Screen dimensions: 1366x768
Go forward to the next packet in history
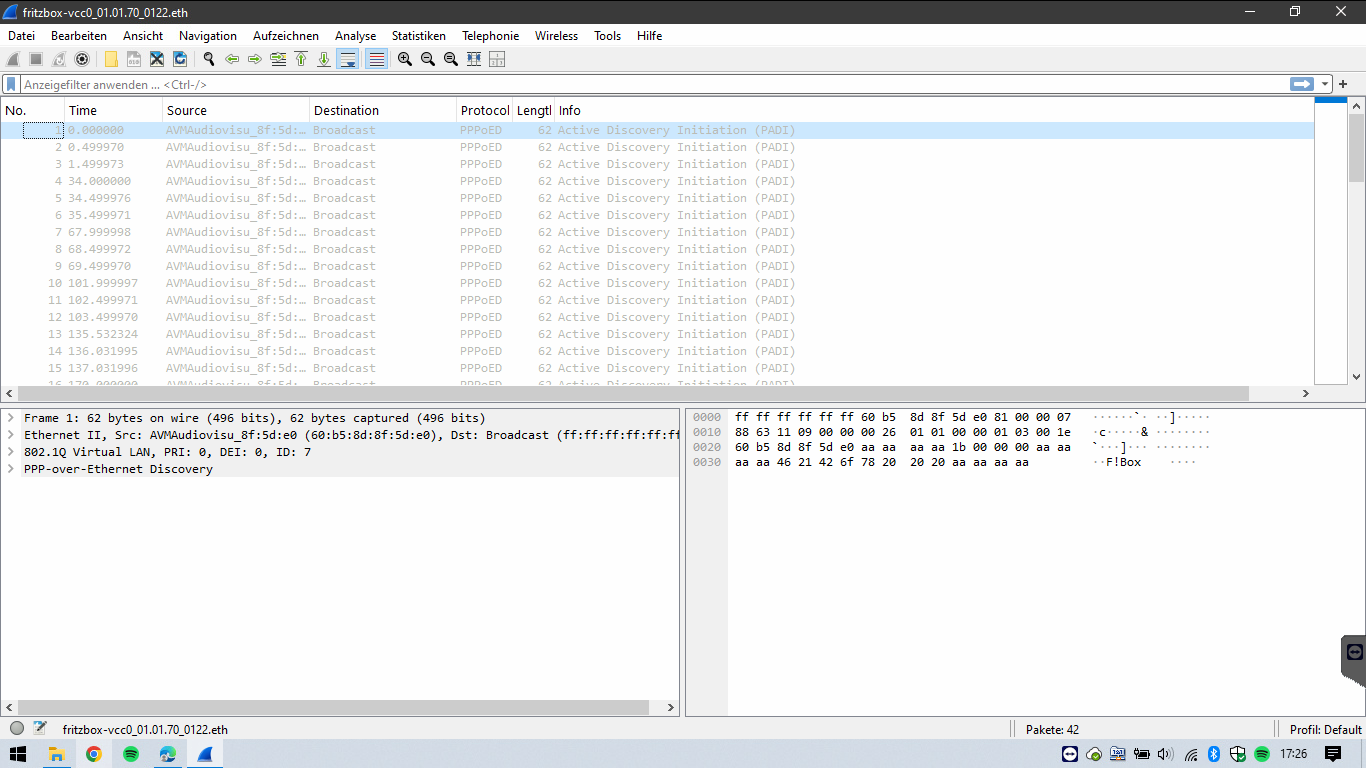pos(255,59)
